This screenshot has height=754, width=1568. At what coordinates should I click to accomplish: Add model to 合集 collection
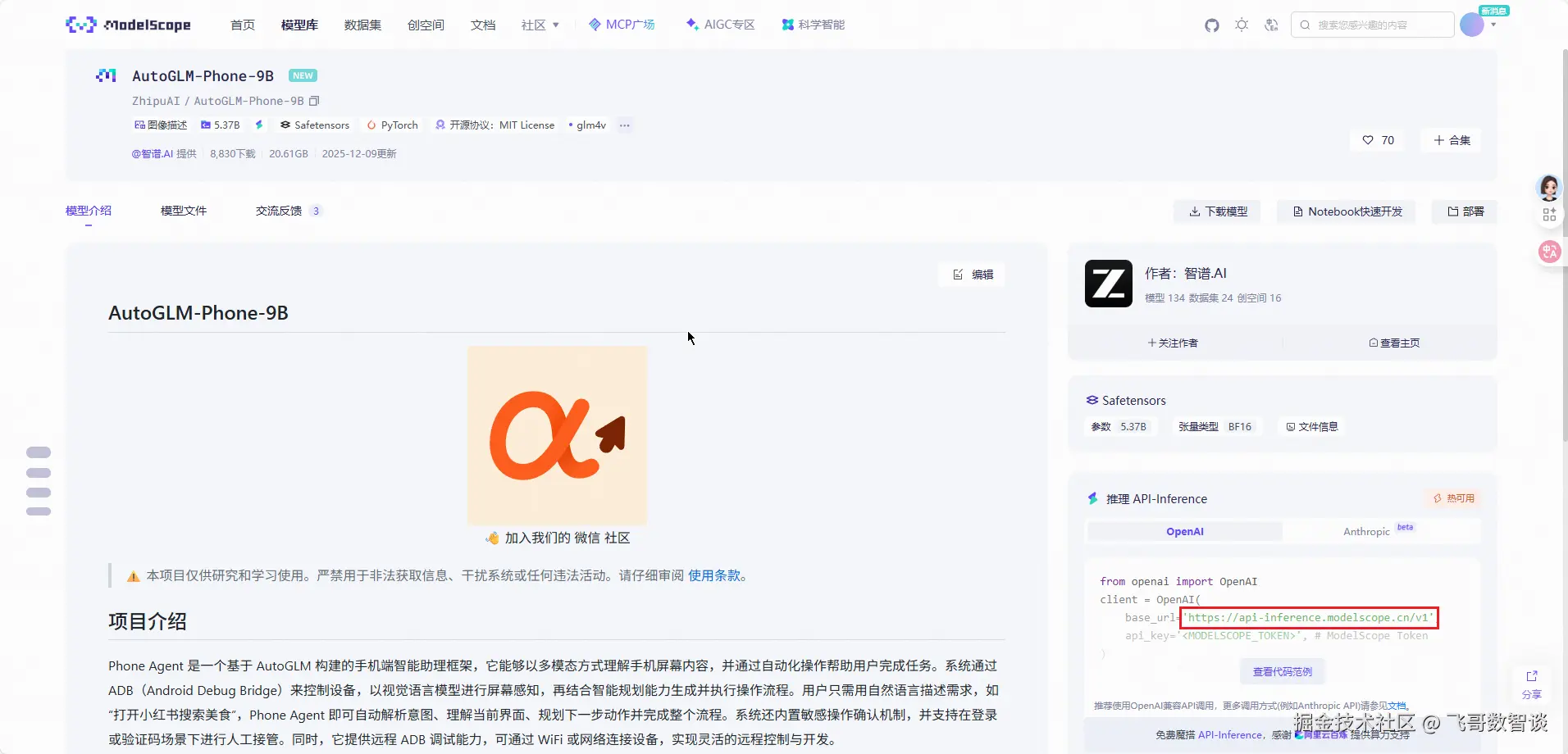1452,140
